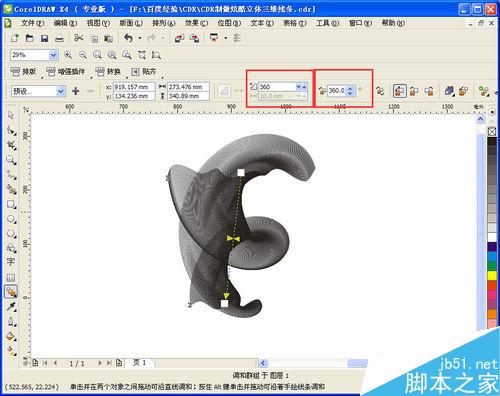Toggle Loop blend option
500x396 pixels.
(x=380, y=91)
